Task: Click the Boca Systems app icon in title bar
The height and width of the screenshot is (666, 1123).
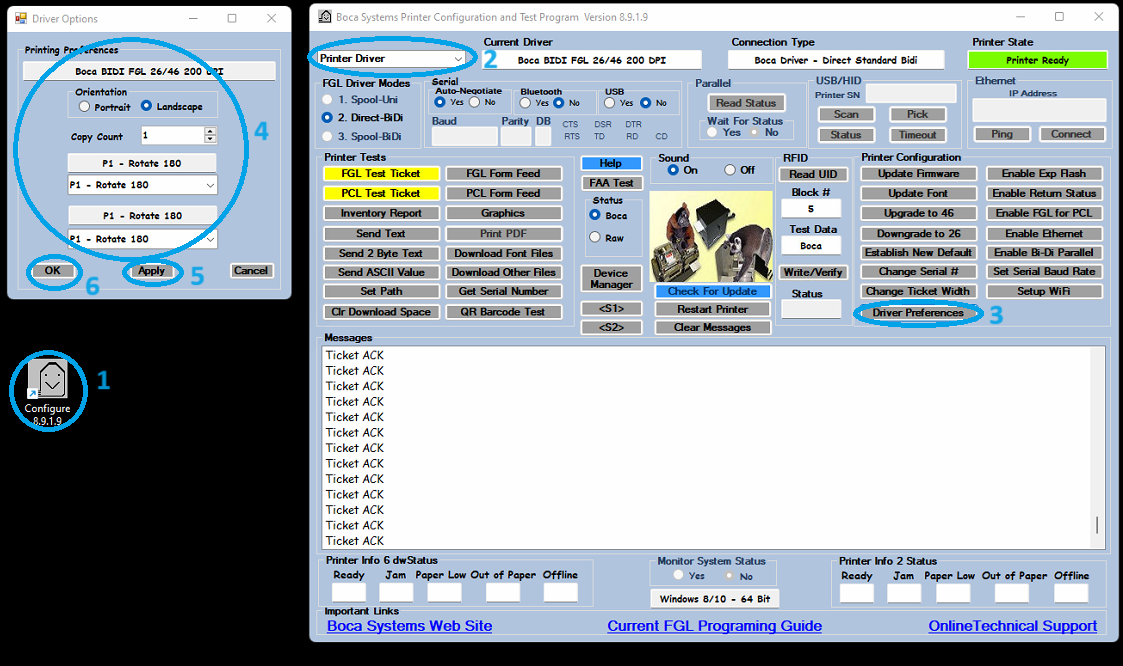Action: (x=324, y=17)
